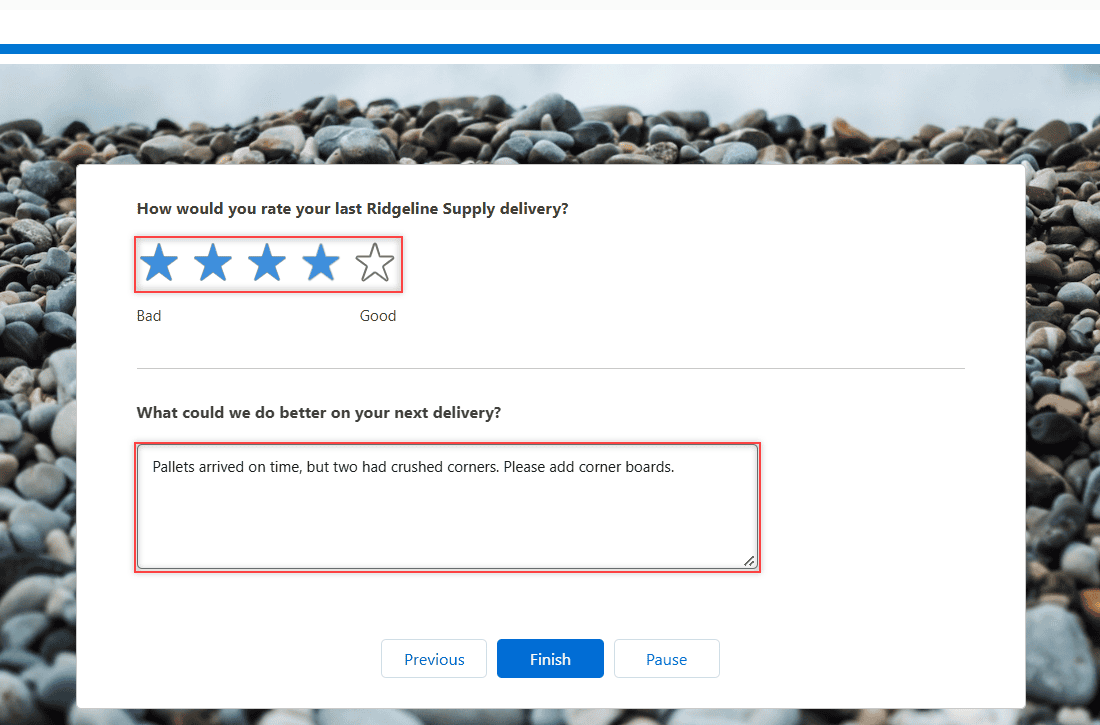
Task: Click the 'Good' rating label
Action: [377, 316]
